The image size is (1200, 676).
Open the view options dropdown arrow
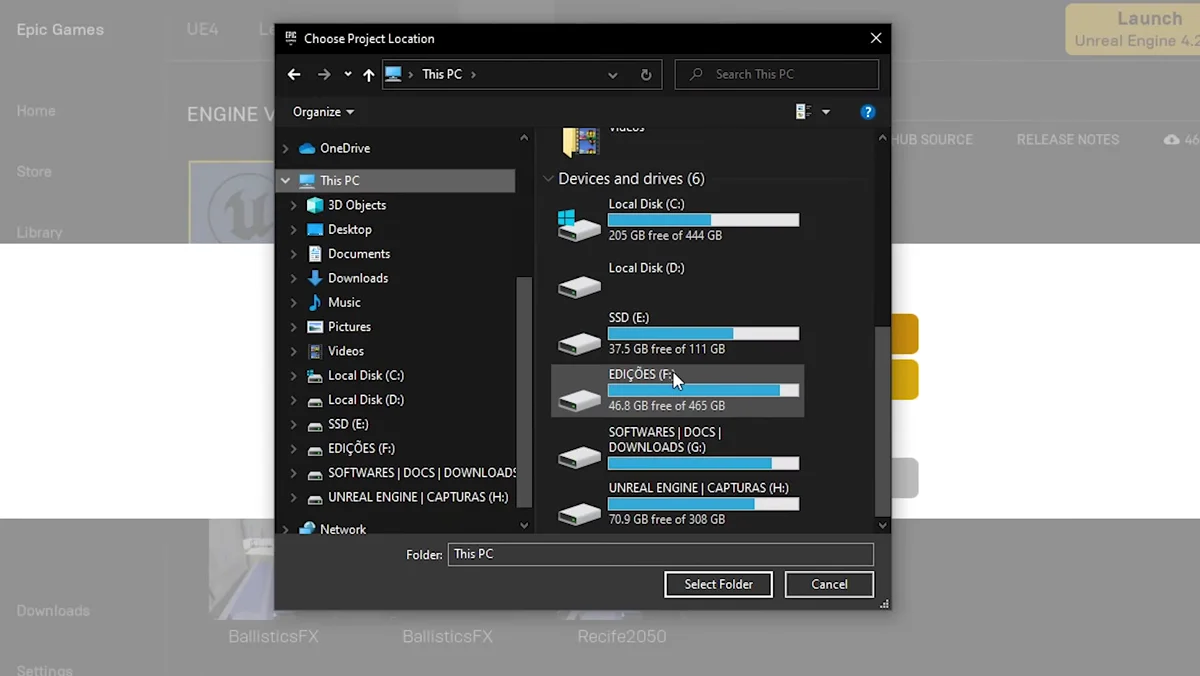click(x=826, y=112)
